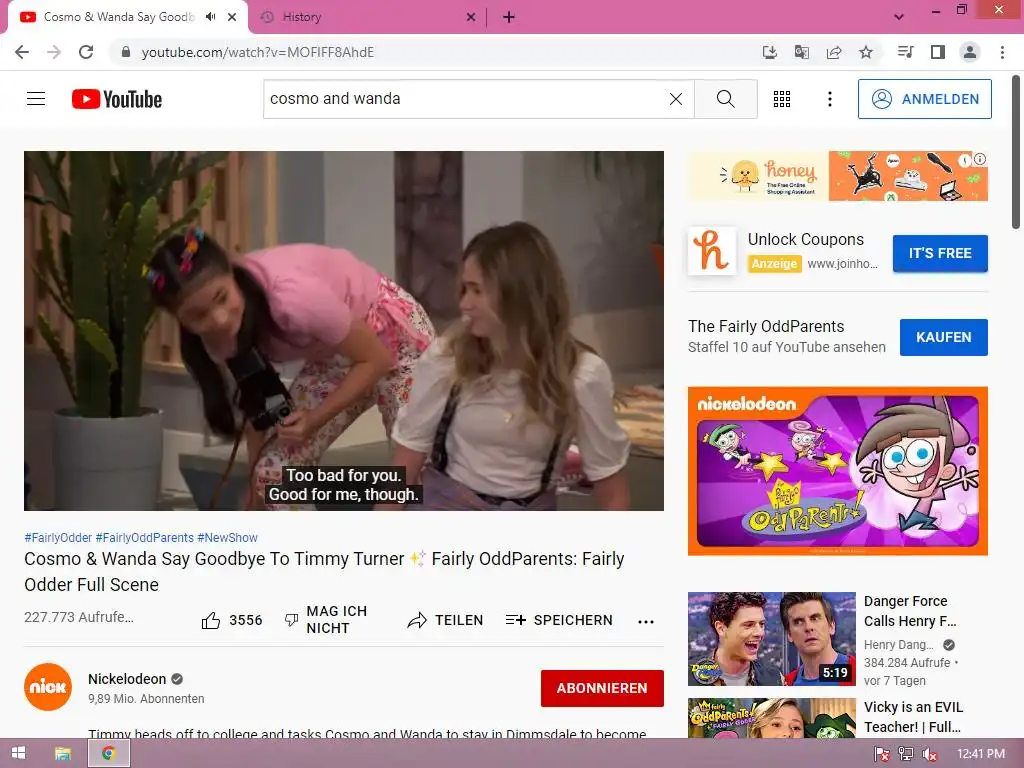This screenshot has height=768, width=1024.
Task: Open ad info icon on honey banner
Action: coord(980,159)
